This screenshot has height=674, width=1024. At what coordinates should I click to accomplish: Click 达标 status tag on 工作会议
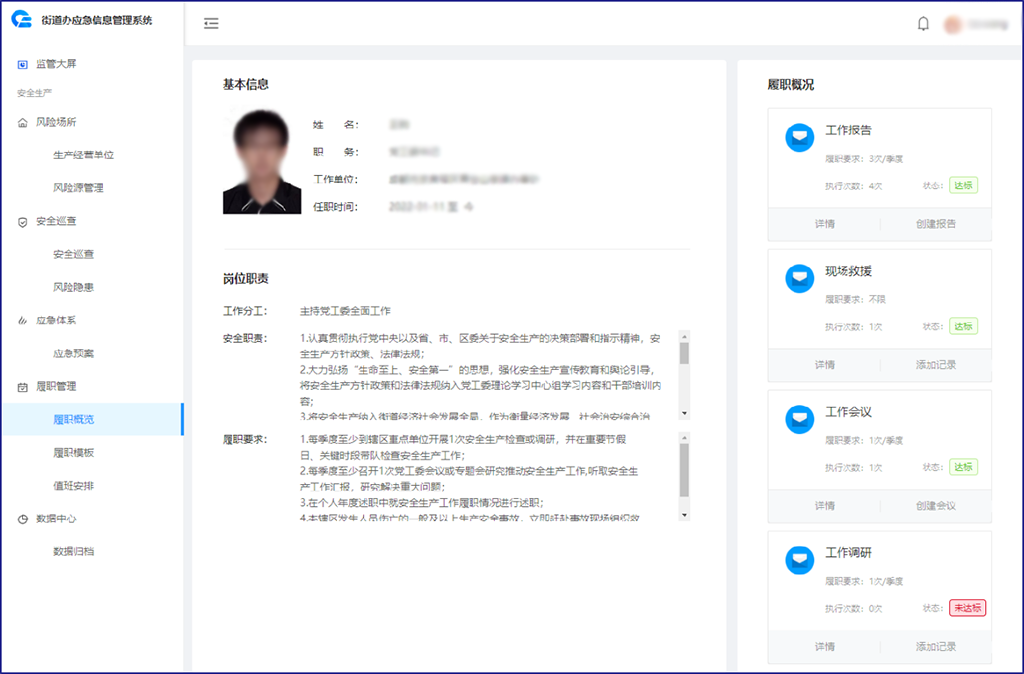[963, 467]
